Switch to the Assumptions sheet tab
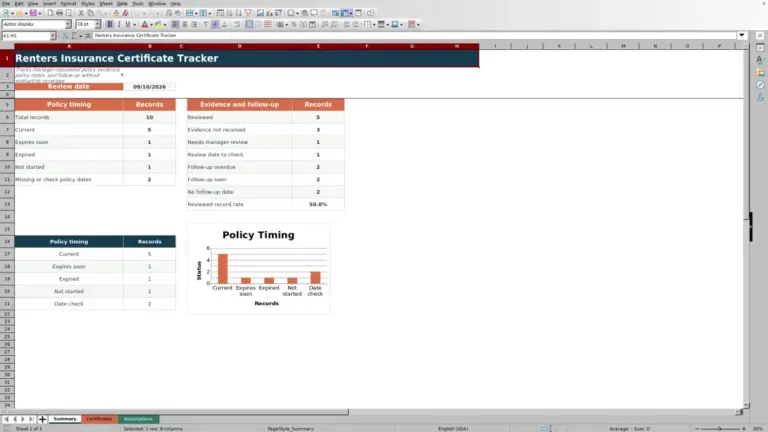768x432 pixels. 138,419
